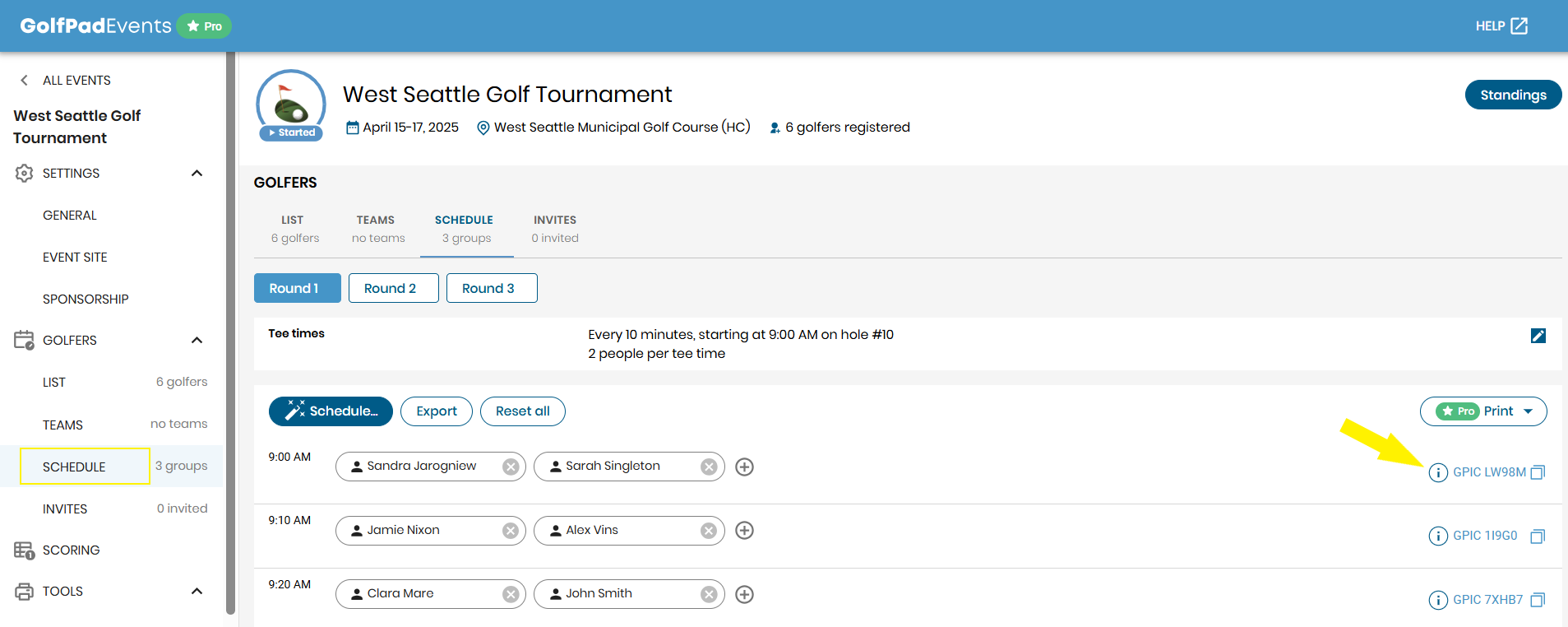Remove John Smith from the 9:20 AM group
This screenshot has width=1568, height=627.
tap(709, 594)
